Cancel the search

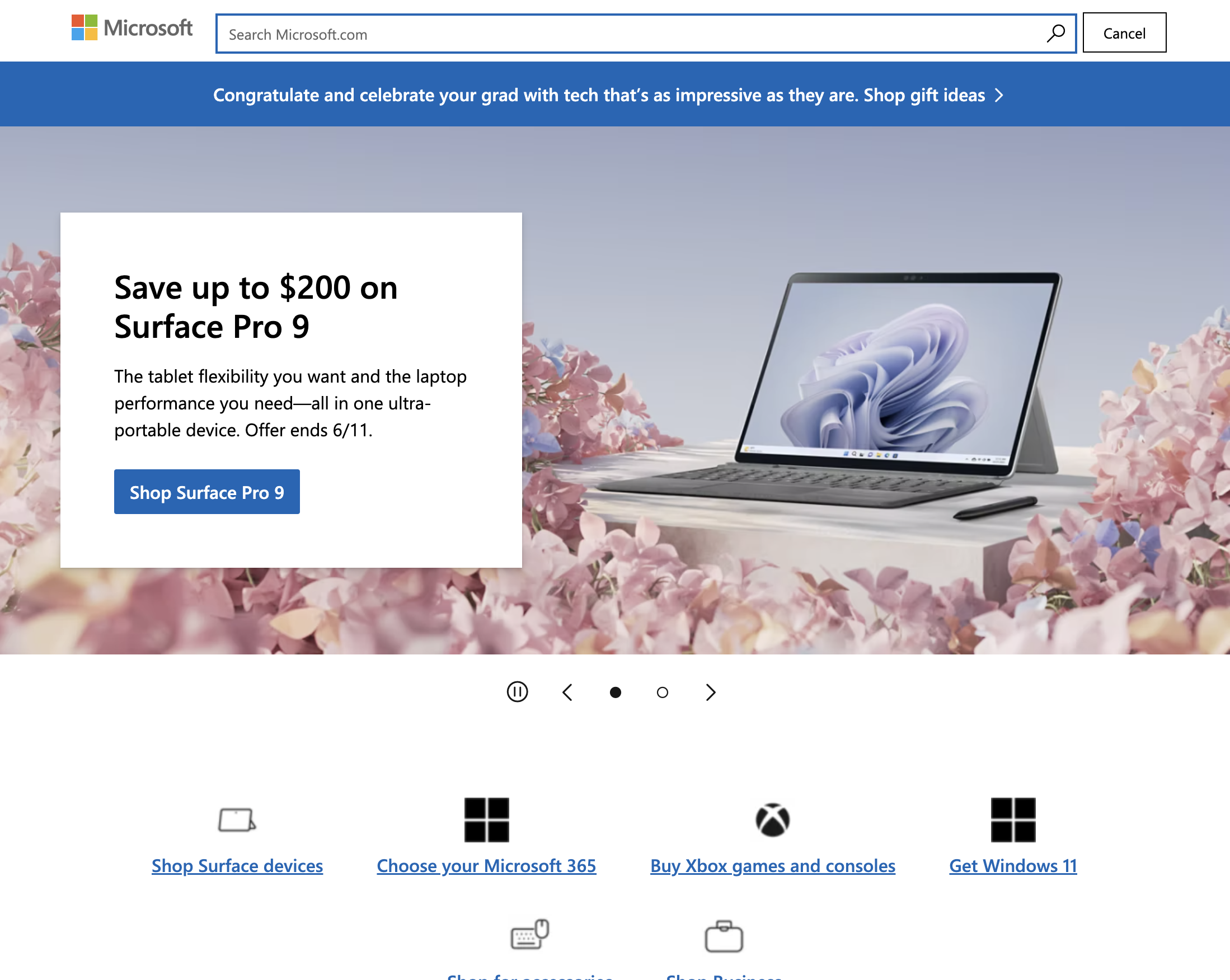click(x=1124, y=32)
